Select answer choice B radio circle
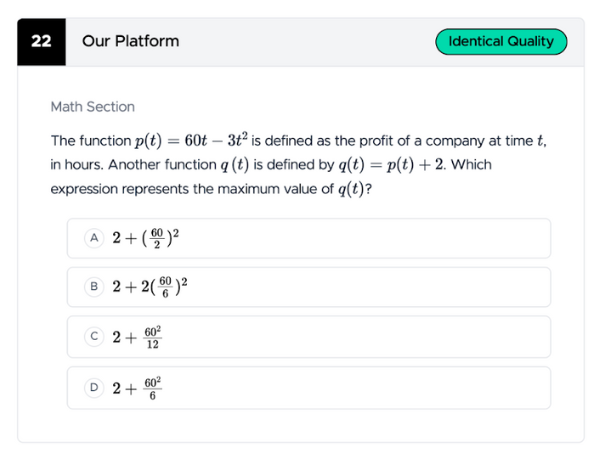This screenshot has height=465, width=600. [x=95, y=286]
